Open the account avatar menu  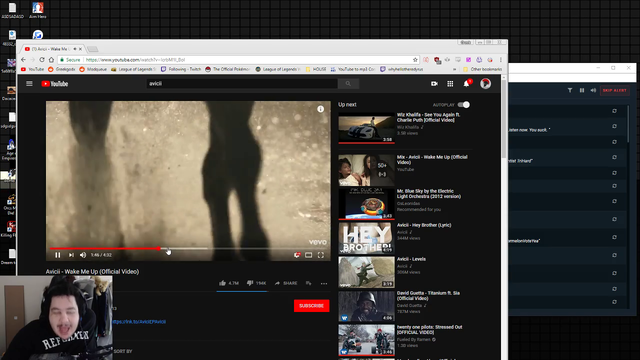tap(485, 84)
